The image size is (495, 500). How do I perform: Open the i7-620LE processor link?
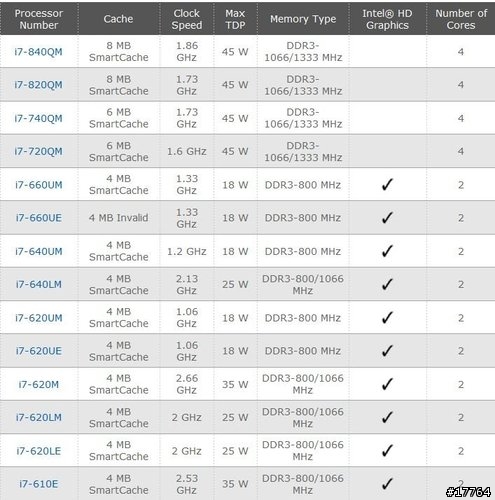pyautogui.click(x=39, y=451)
